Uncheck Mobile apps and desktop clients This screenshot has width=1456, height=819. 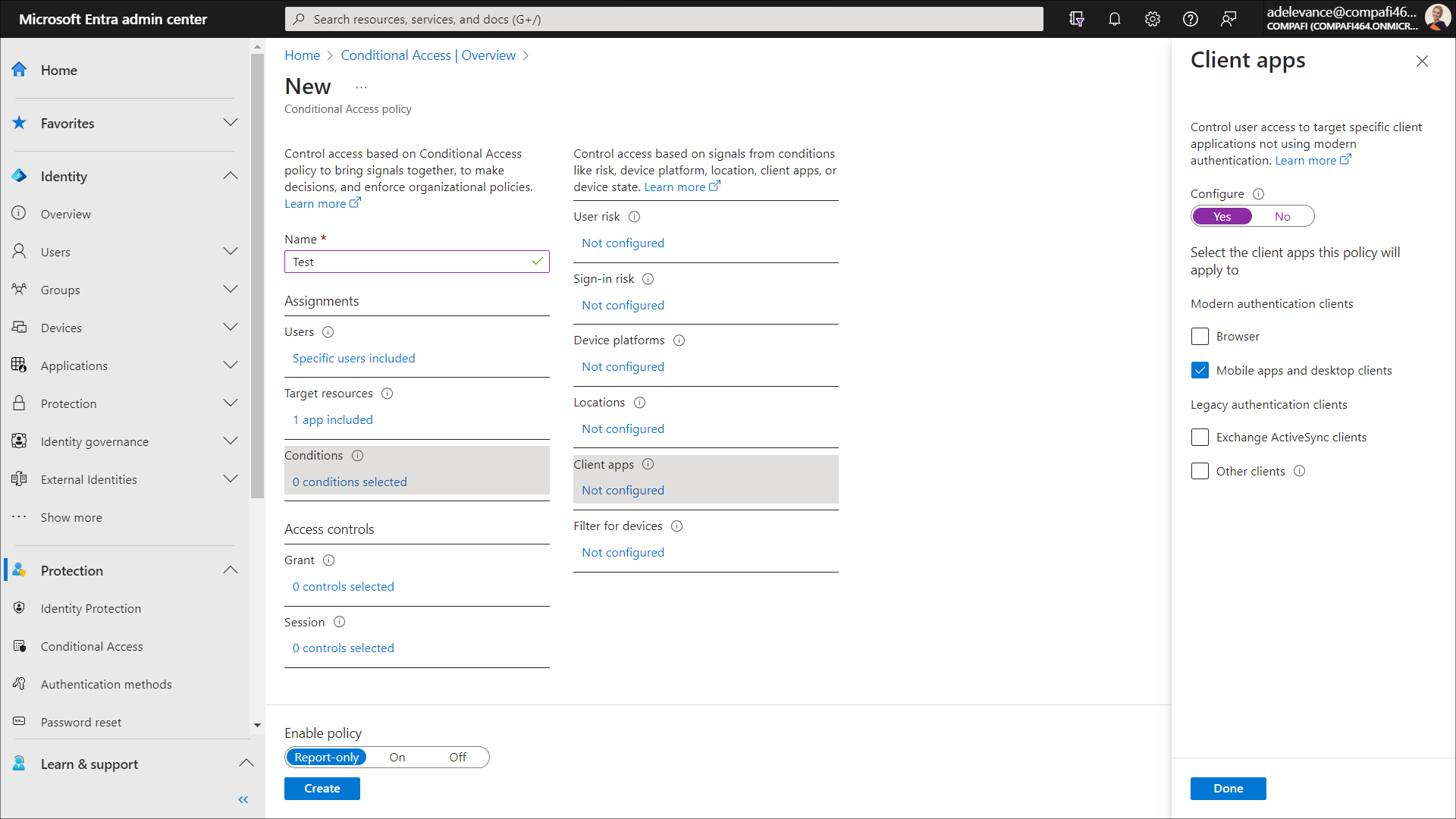pyautogui.click(x=1200, y=370)
